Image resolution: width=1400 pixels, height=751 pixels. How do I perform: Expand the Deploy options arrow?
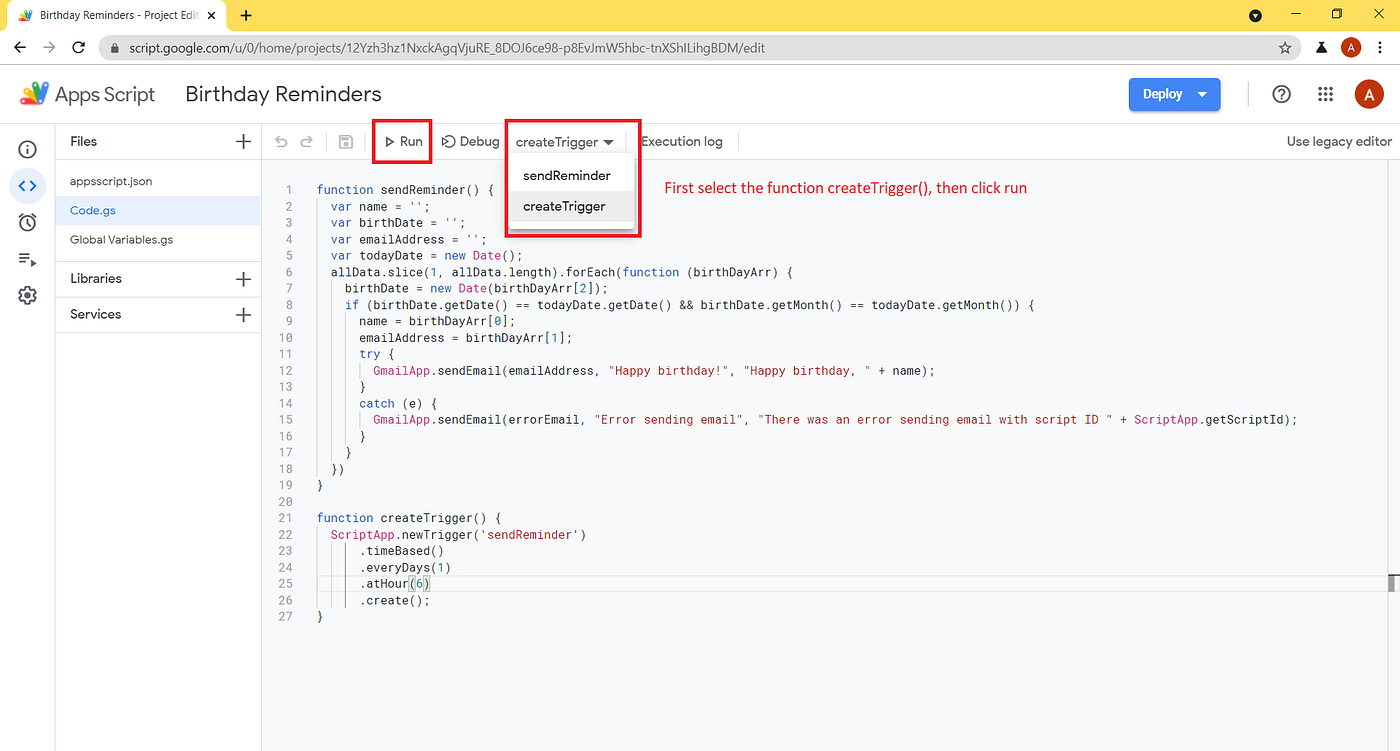click(x=1202, y=94)
